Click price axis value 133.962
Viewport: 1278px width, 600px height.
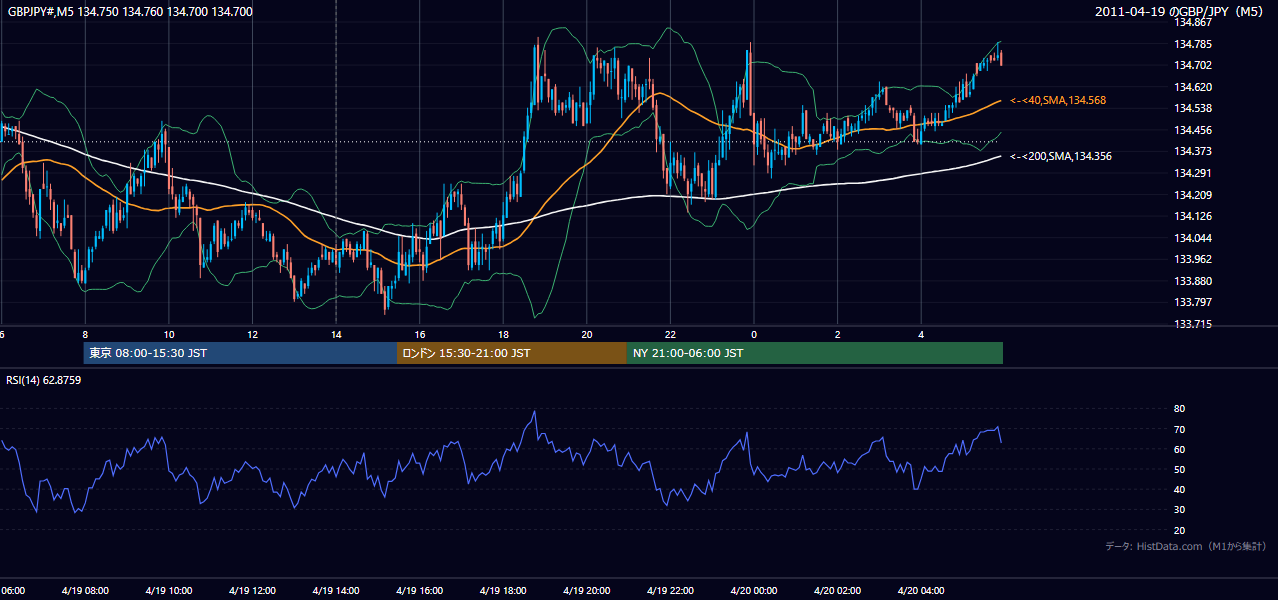[1192, 259]
